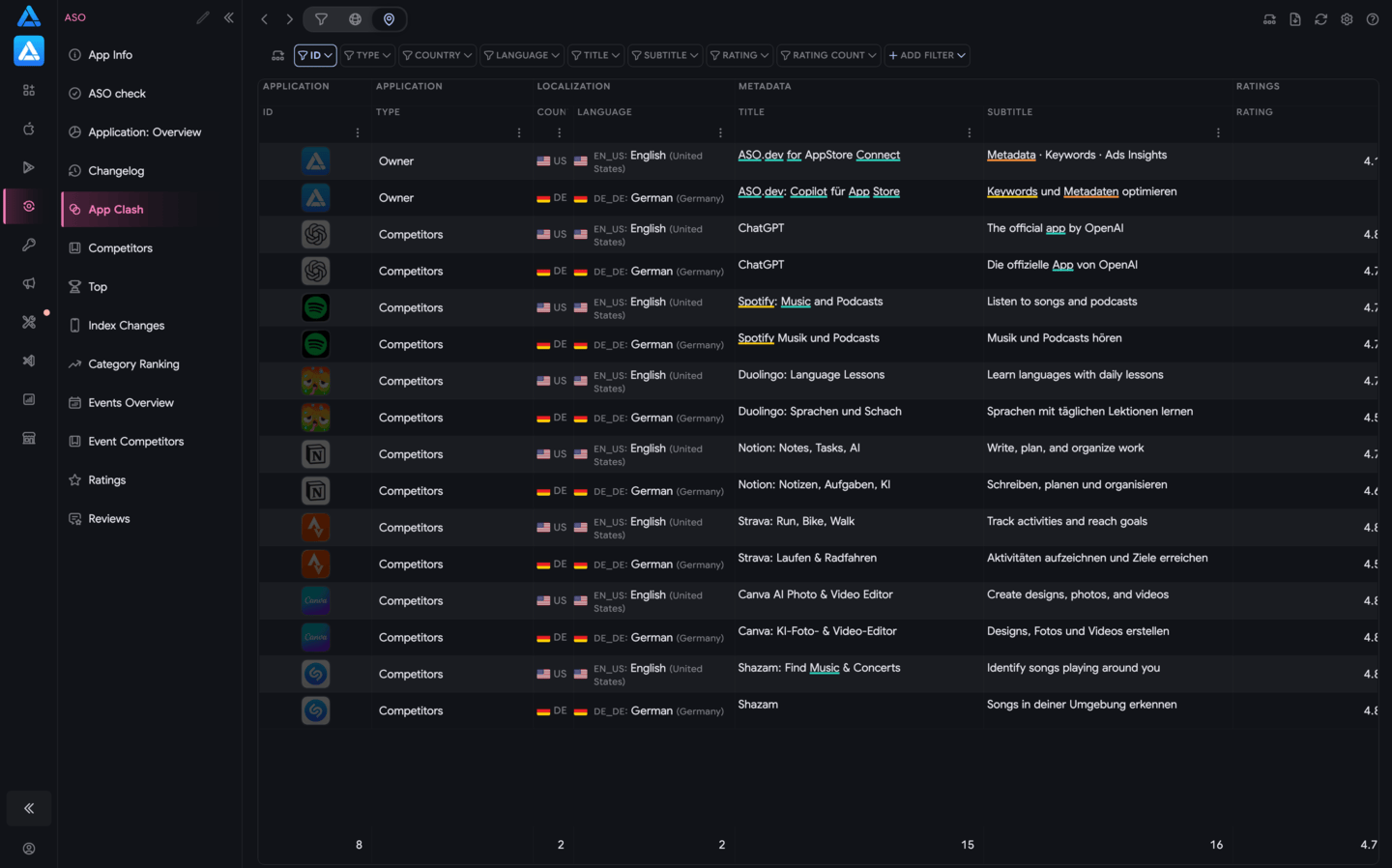The height and width of the screenshot is (868, 1392).
Task: Click the refresh icon in top right
Action: tap(1320, 19)
